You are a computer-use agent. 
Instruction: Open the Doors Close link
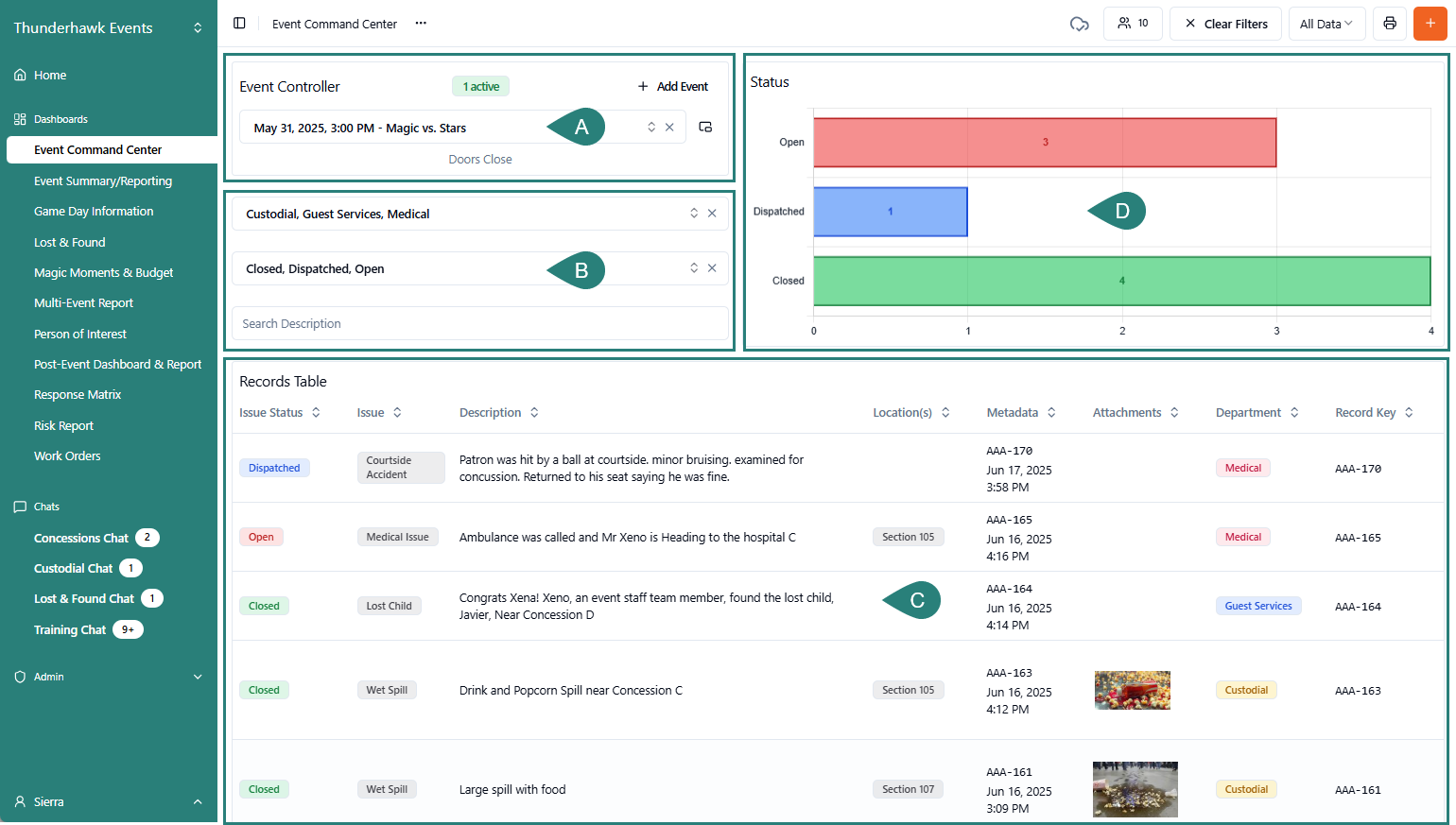click(x=480, y=159)
